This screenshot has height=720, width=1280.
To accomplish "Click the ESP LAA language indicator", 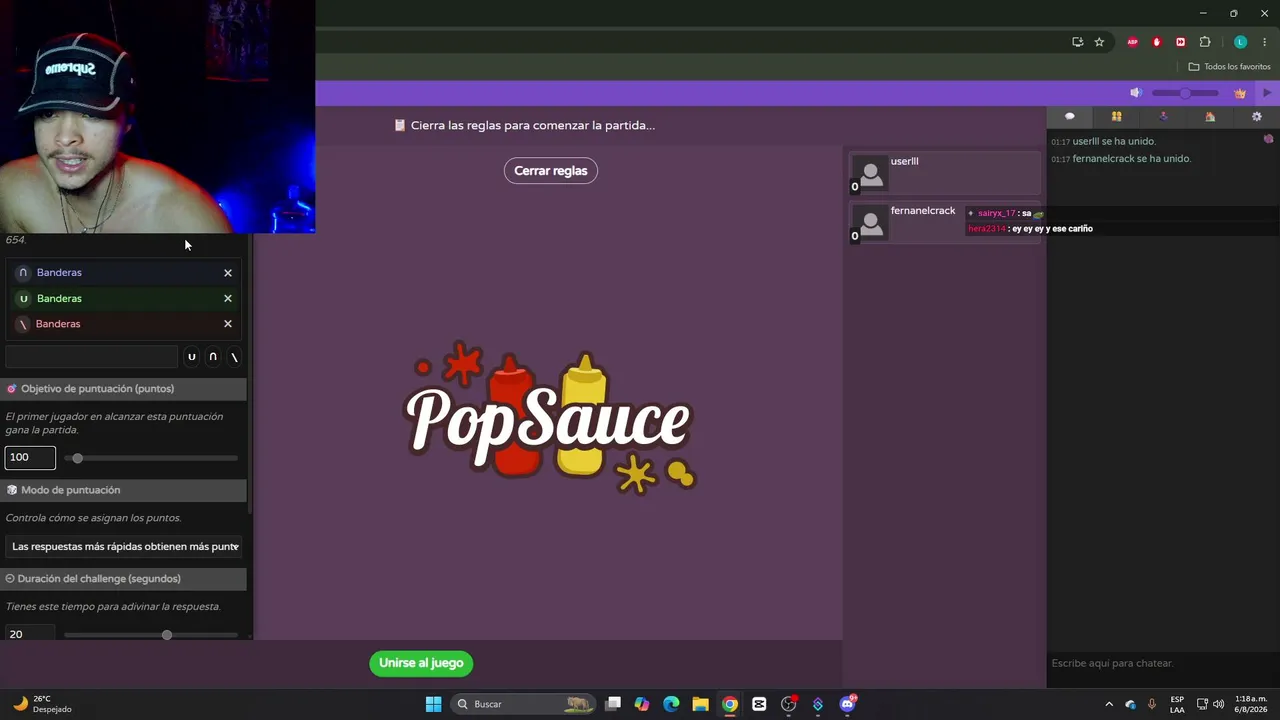I will pos(1177,704).
